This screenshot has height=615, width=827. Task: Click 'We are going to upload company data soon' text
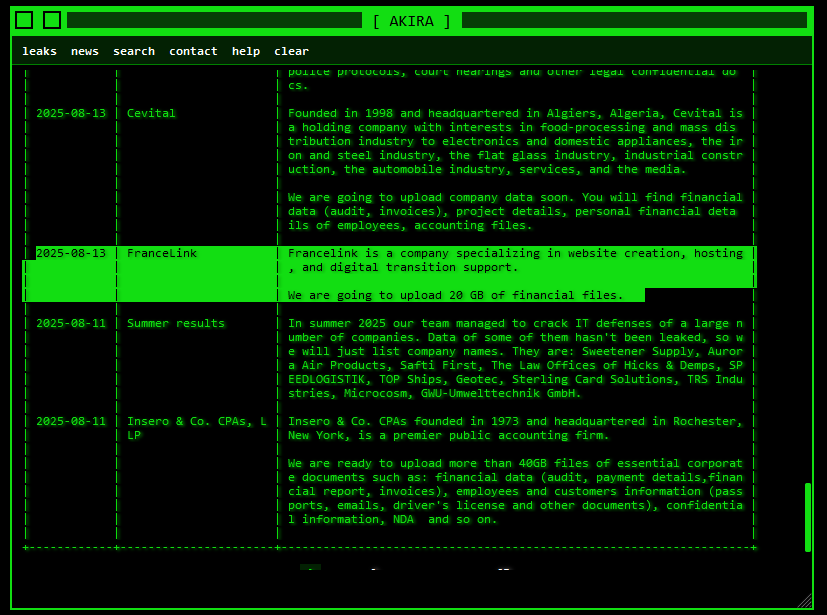click(515, 211)
